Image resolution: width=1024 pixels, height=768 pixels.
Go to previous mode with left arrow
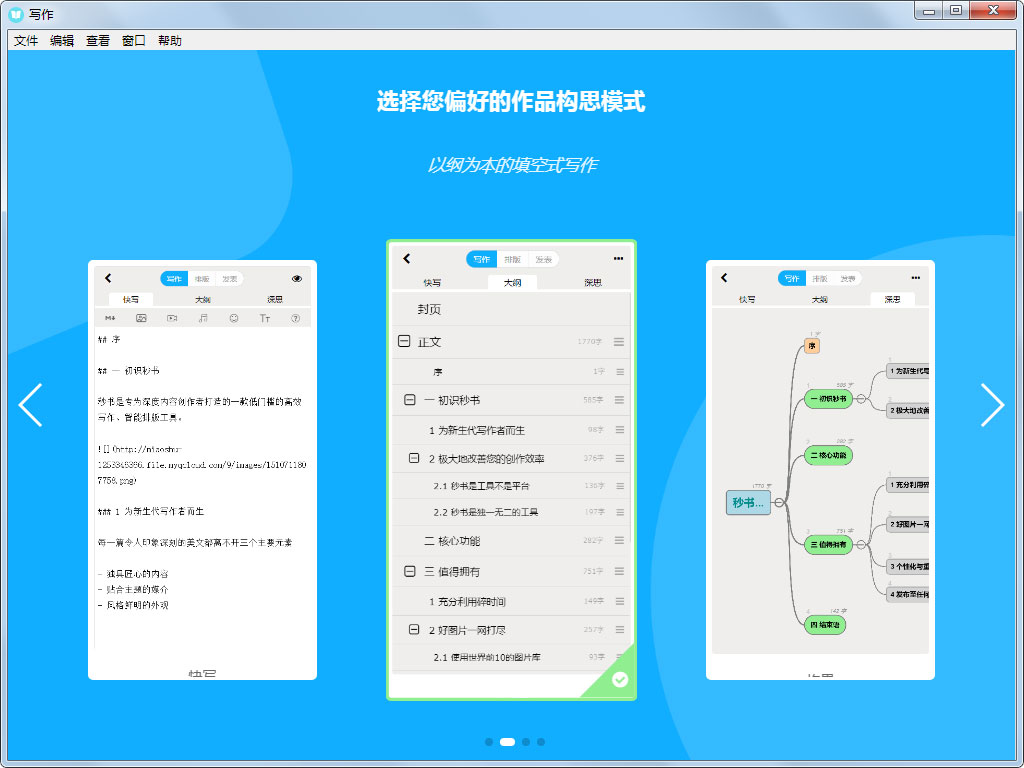[31, 405]
